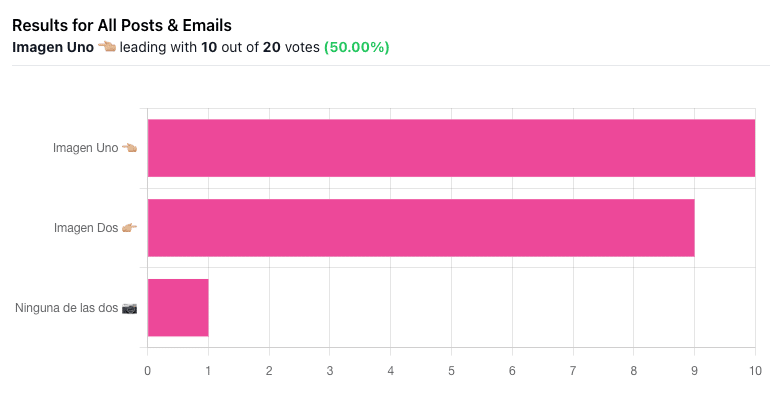Click the x-axis tick label 9

point(694,371)
